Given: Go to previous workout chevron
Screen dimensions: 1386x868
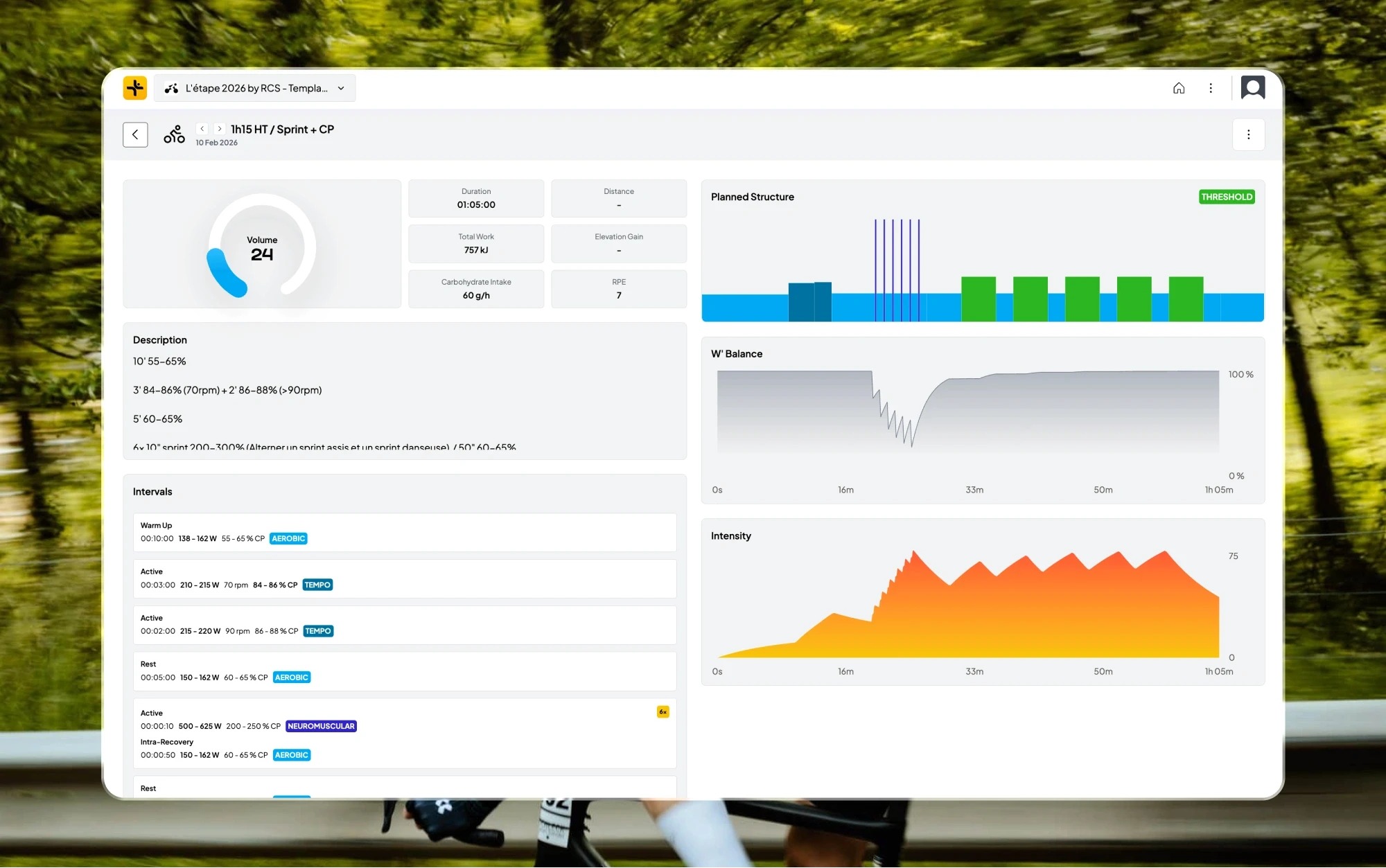Looking at the screenshot, I should 202,129.
